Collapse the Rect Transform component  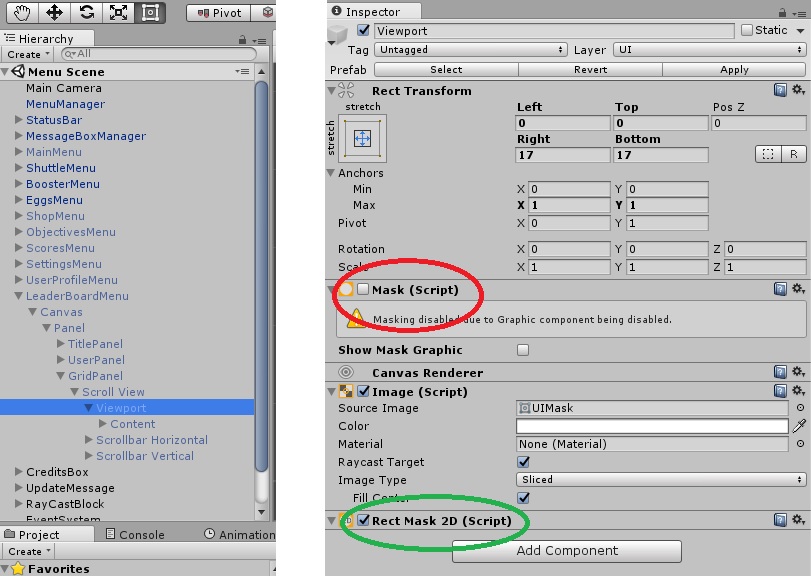332,90
